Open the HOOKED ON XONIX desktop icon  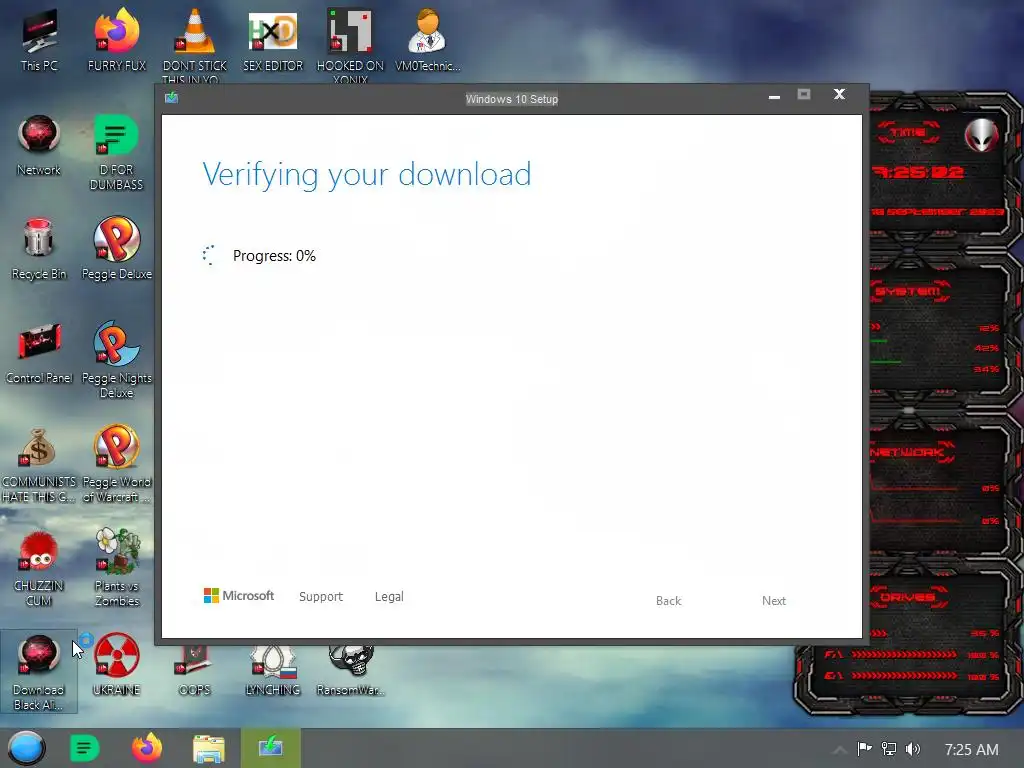350,44
